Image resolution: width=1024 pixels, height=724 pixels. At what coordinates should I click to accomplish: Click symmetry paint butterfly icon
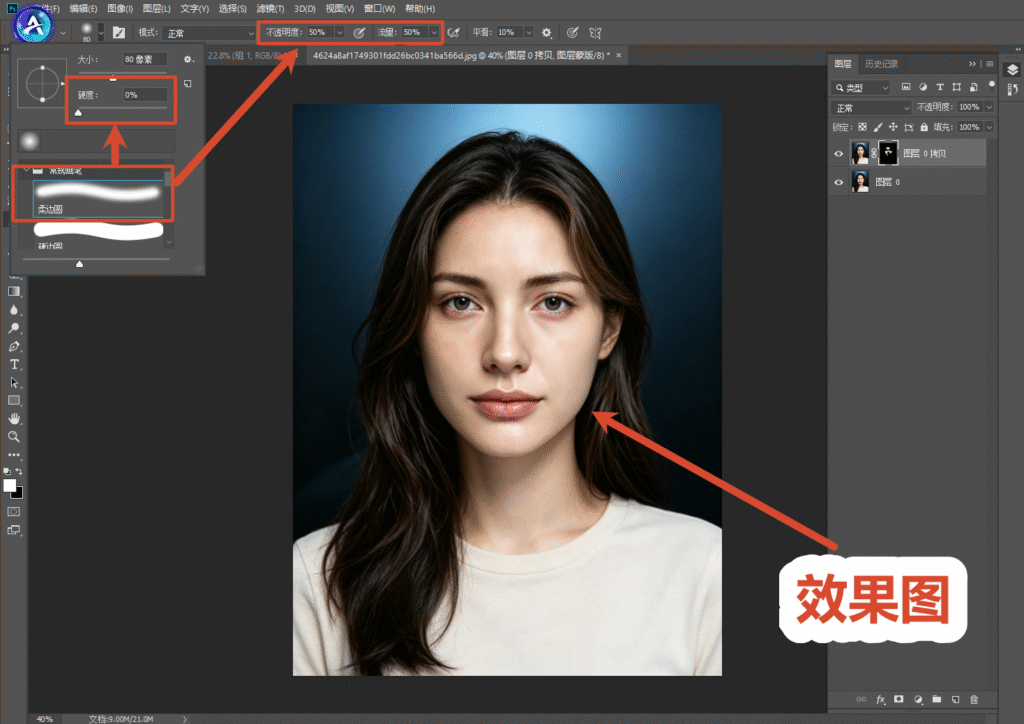[595, 32]
